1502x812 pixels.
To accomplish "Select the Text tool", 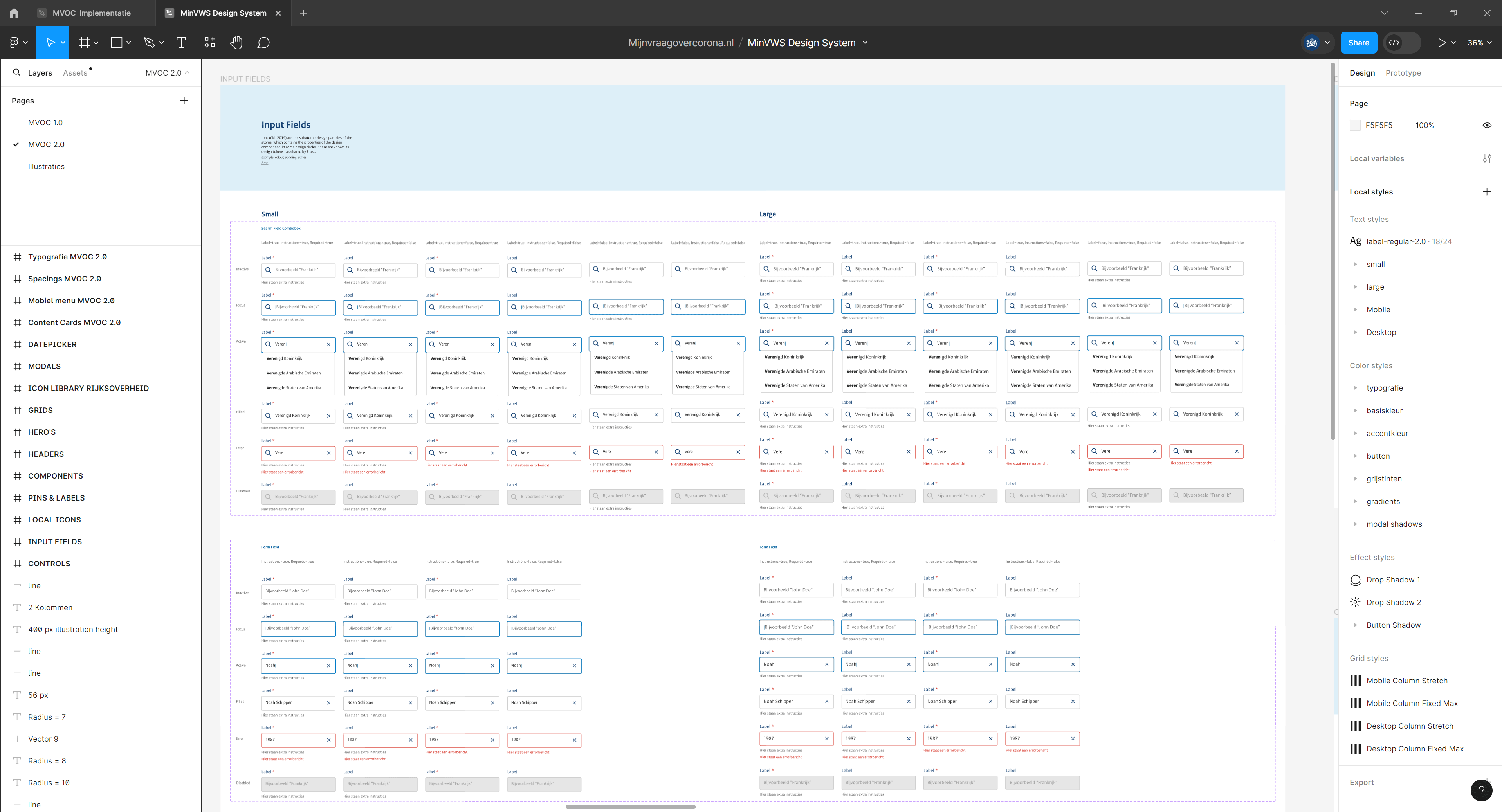I will (181, 43).
